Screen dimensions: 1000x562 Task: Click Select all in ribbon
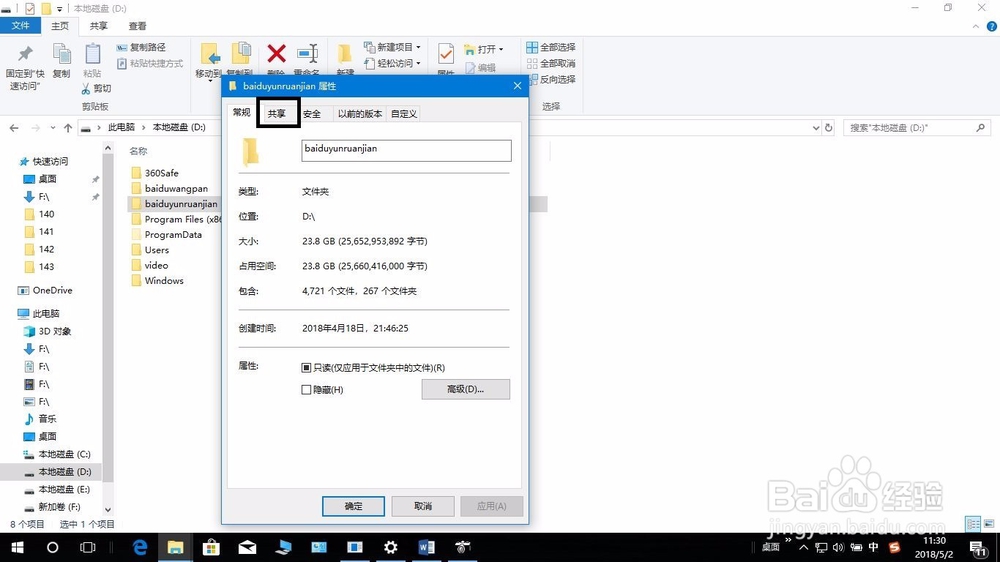pyautogui.click(x=551, y=47)
